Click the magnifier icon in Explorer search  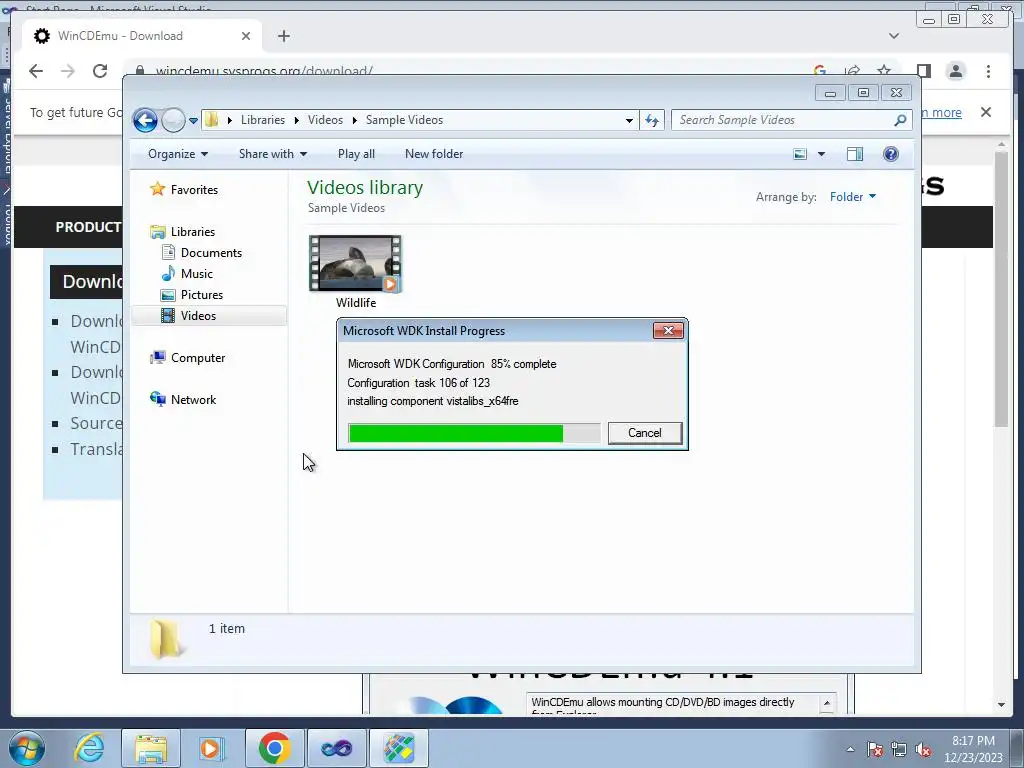tap(900, 120)
